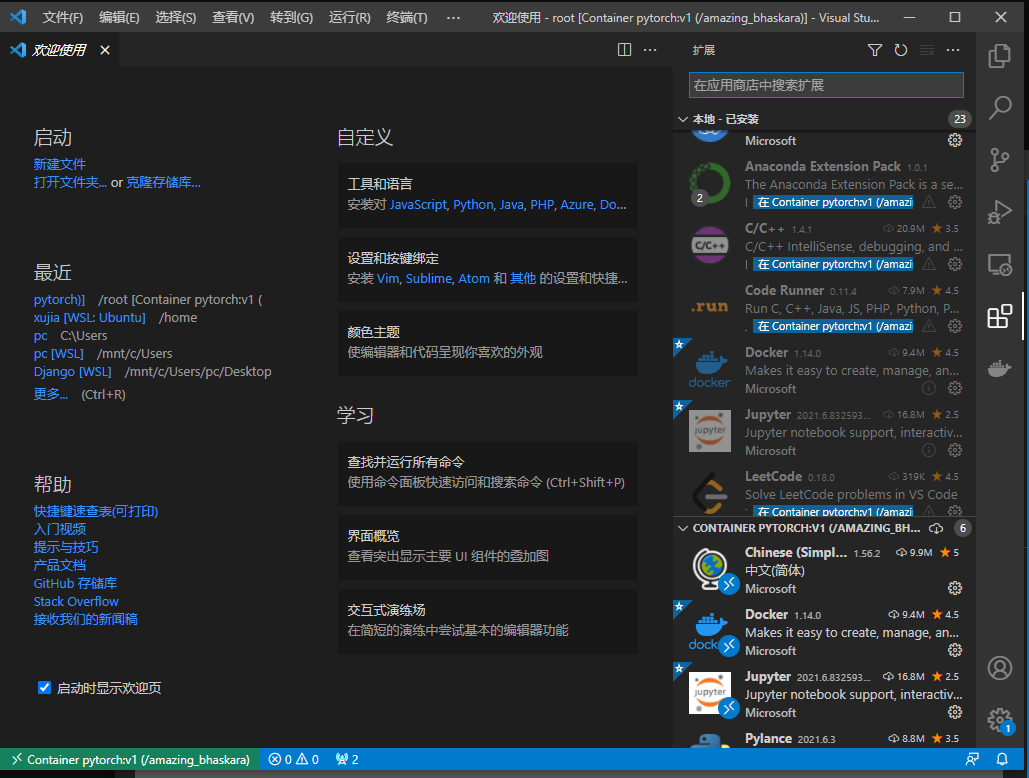Open the Selection menu (选择)

point(175,17)
